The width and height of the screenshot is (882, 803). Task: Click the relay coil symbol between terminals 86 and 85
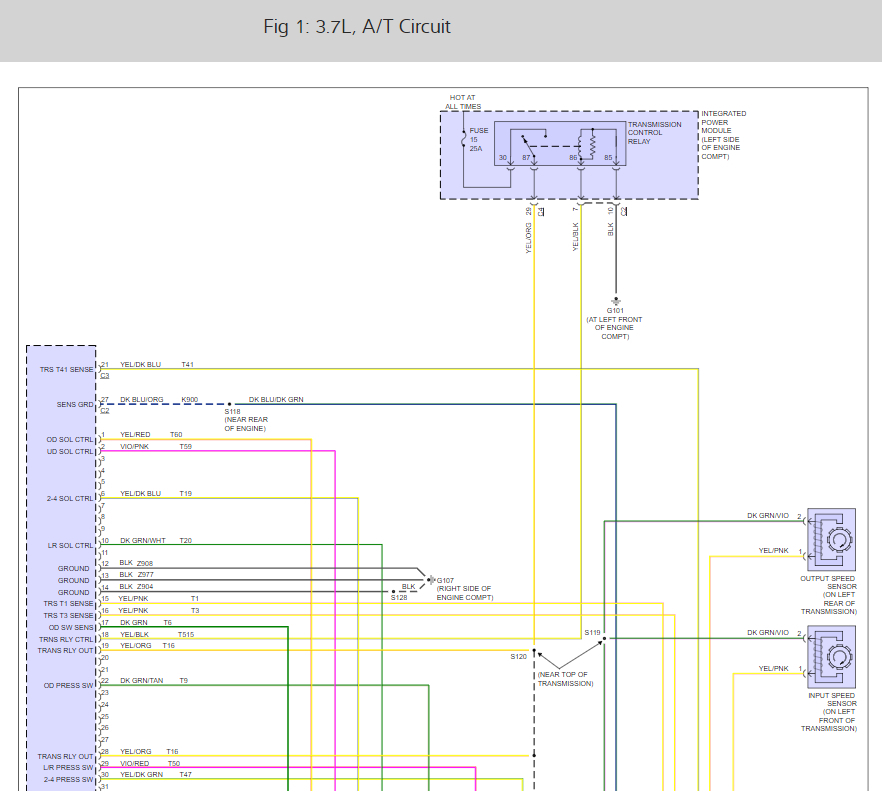click(x=594, y=143)
